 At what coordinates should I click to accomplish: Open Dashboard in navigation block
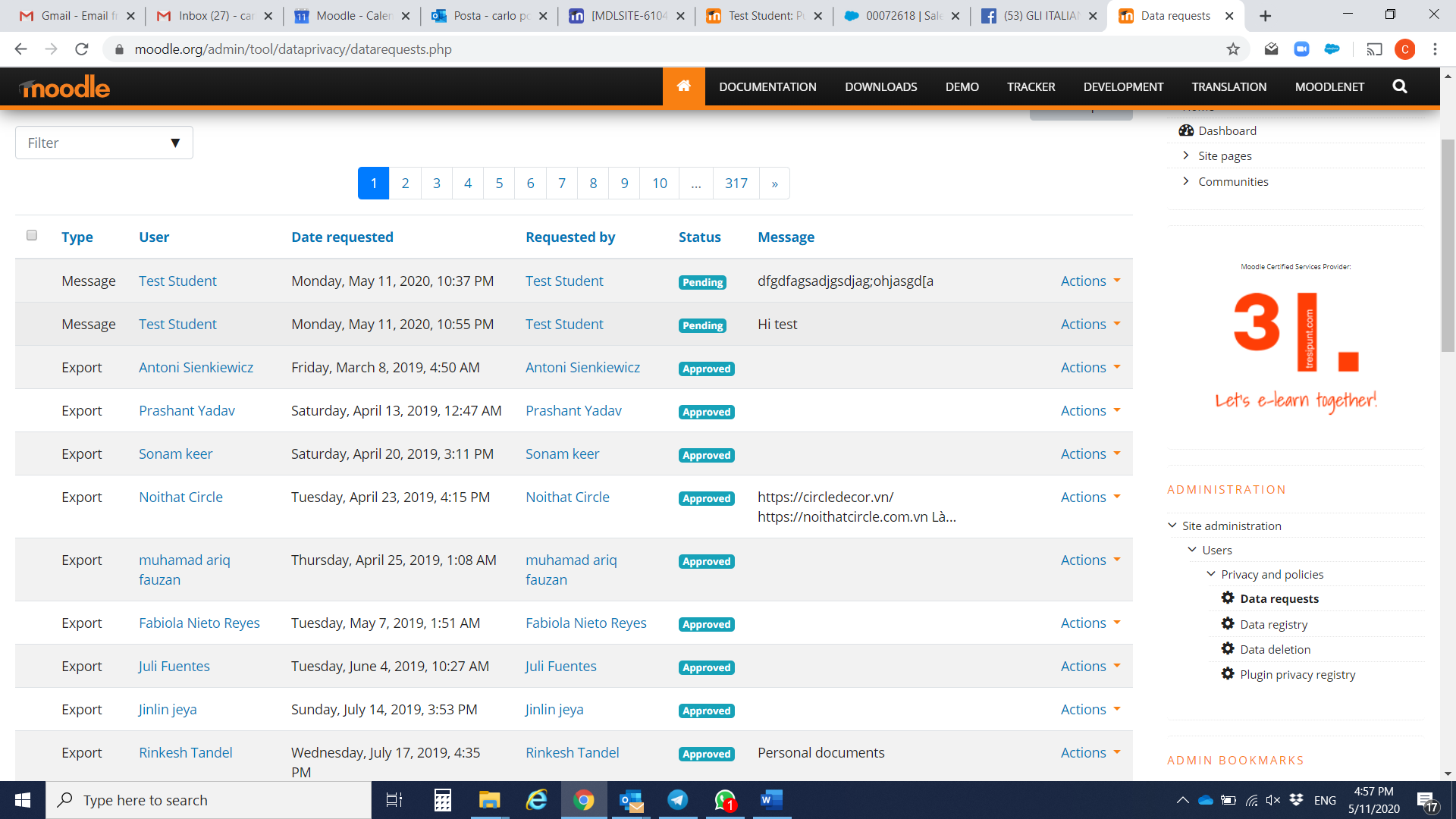(1227, 130)
